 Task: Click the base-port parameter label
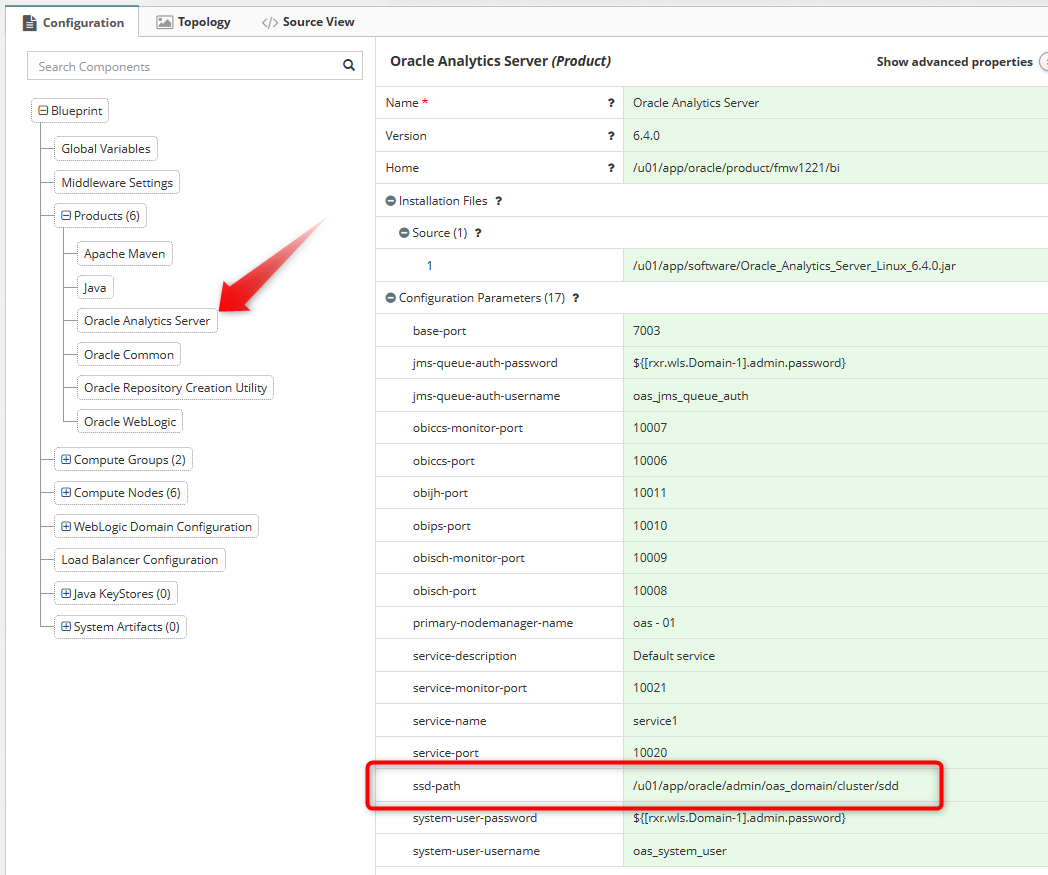tap(439, 331)
